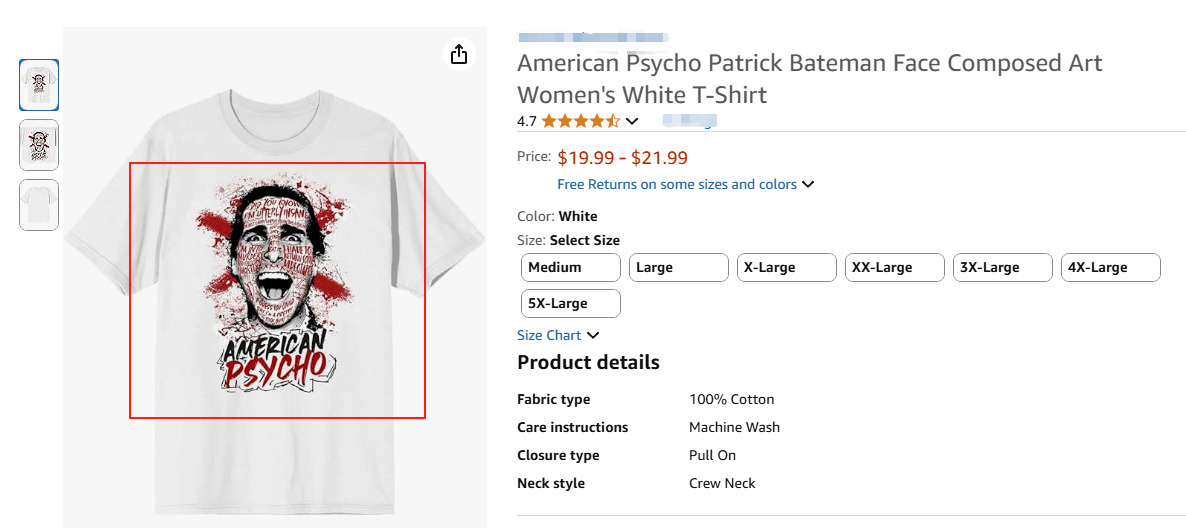The image size is (1186, 528).
Task: Click the orange star rating icons
Action: [x=581, y=121]
